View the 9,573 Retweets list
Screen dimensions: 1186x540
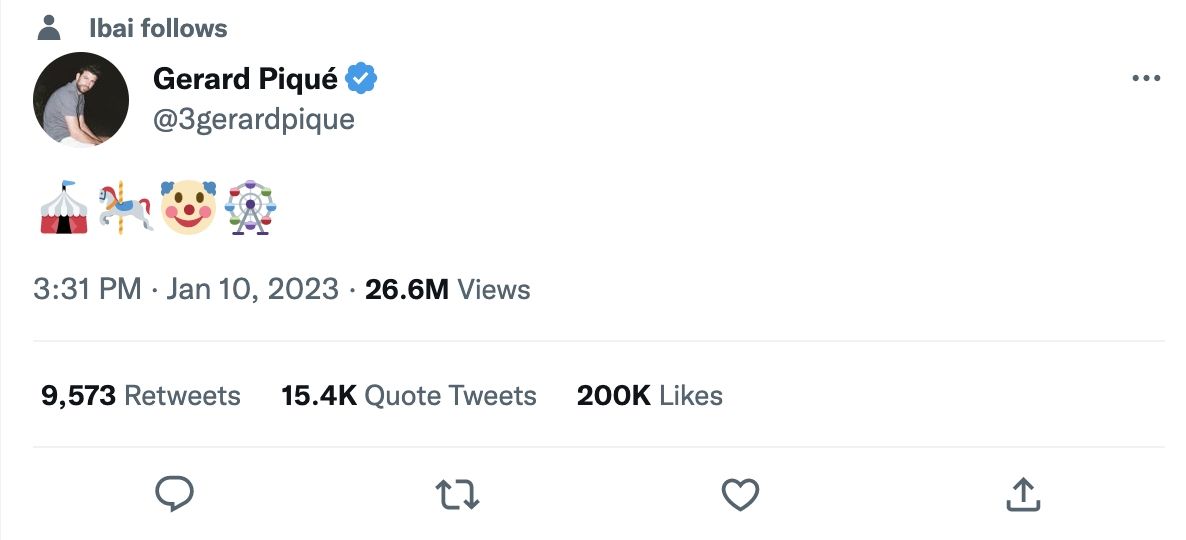[x=140, y=396]
